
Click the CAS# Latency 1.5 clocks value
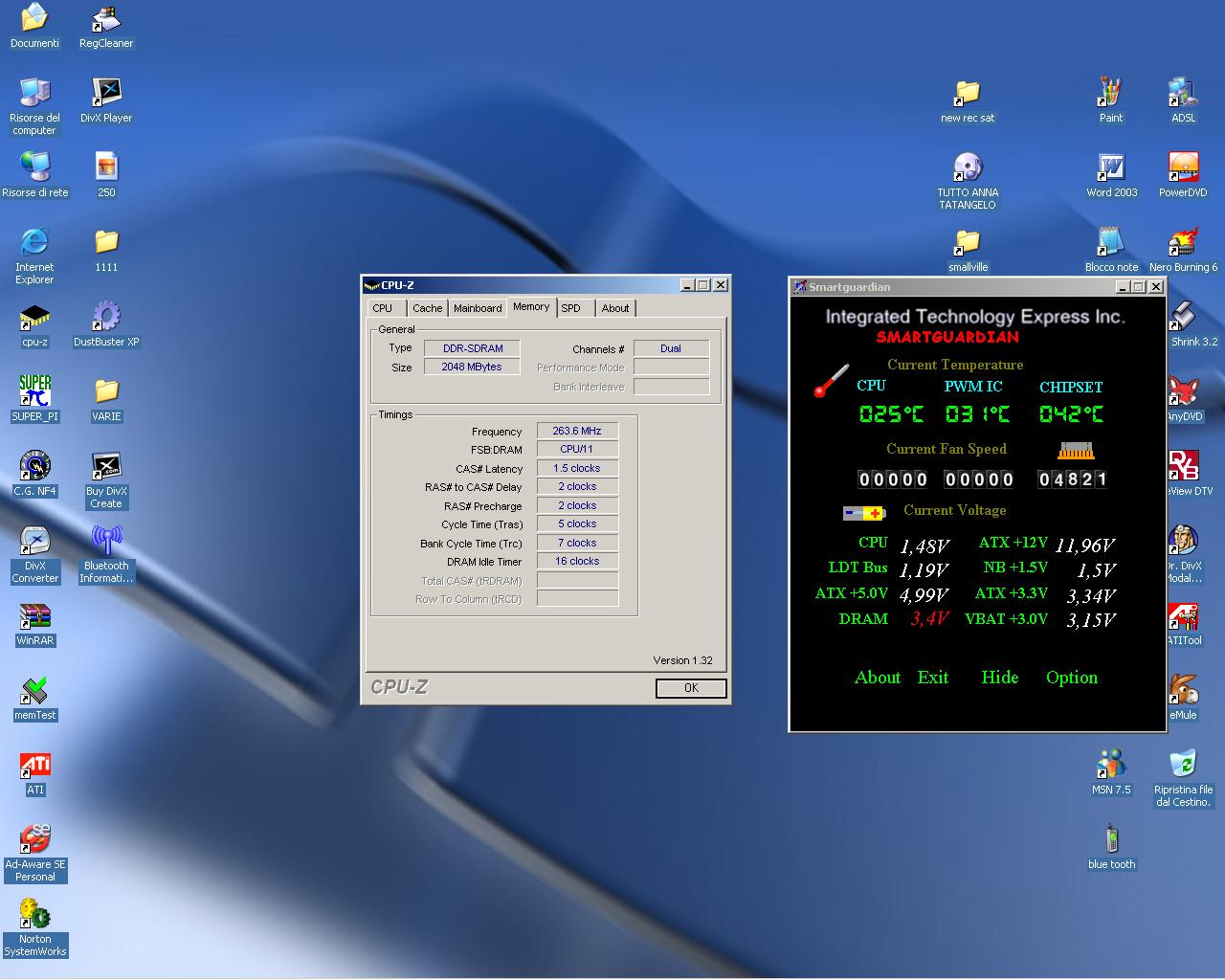point(577,468)
